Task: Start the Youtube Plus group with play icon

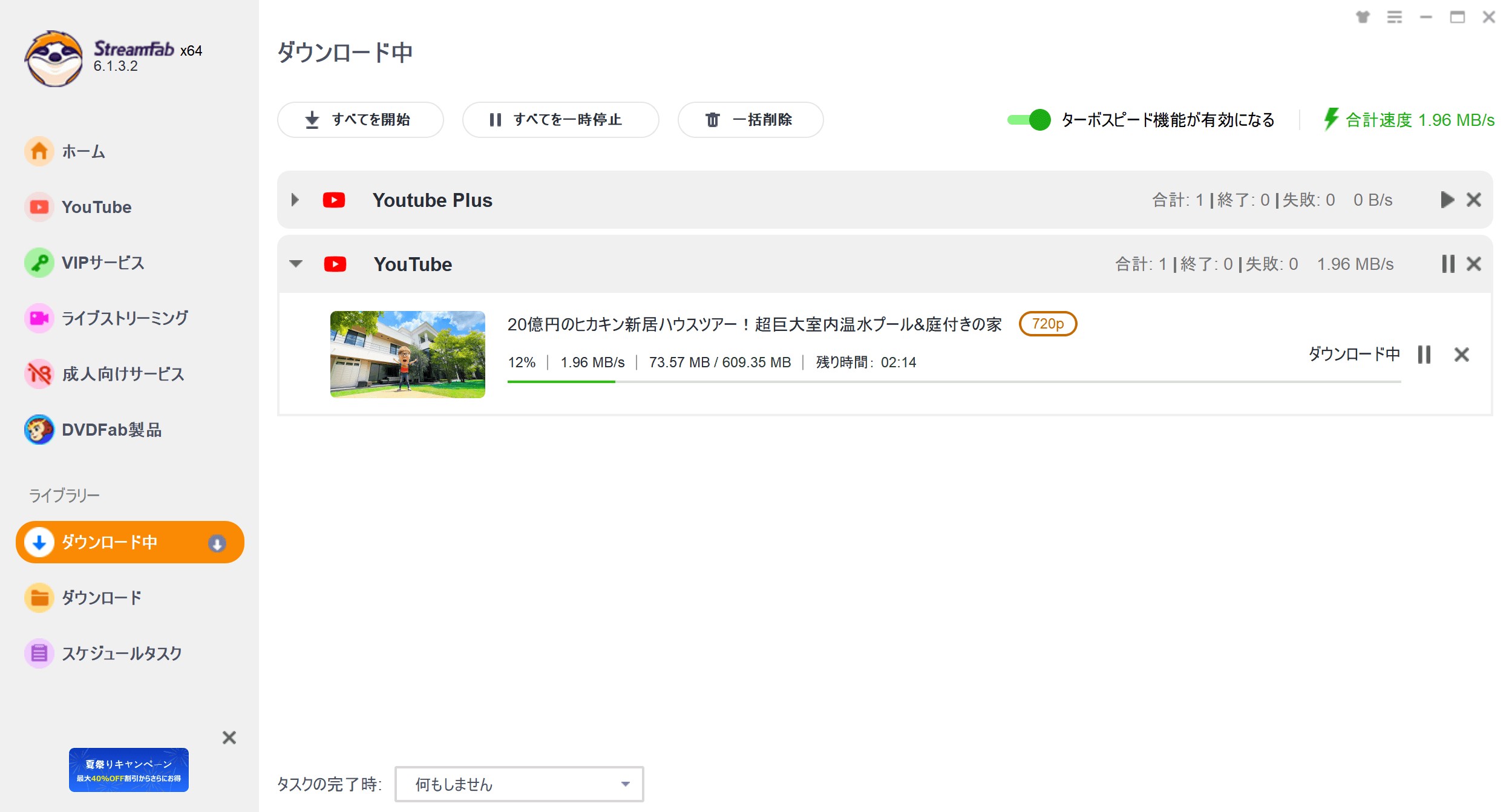Action: pos(1447,200)
